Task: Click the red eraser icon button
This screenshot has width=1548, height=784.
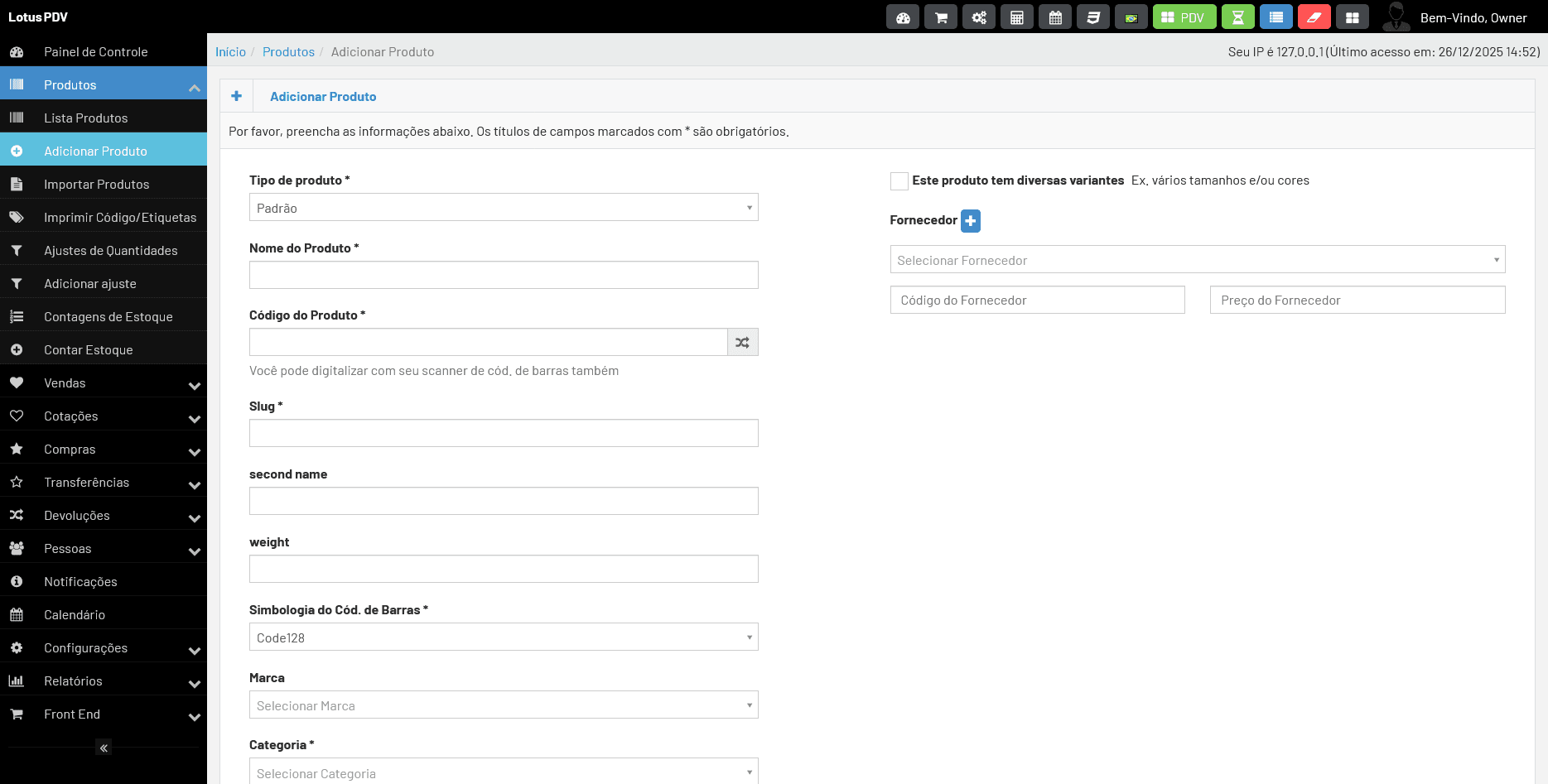Action: (x=1314, y=17)
